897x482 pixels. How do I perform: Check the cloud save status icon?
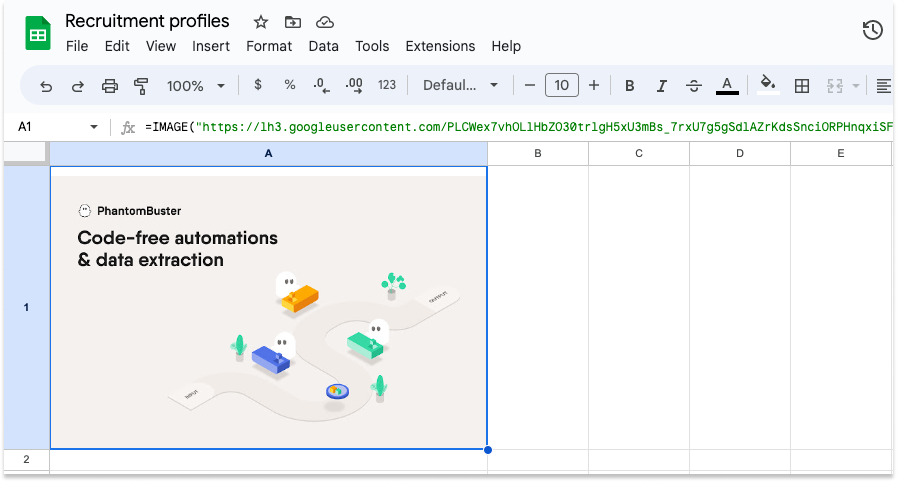pyautogui.click(x=325, y=22)
